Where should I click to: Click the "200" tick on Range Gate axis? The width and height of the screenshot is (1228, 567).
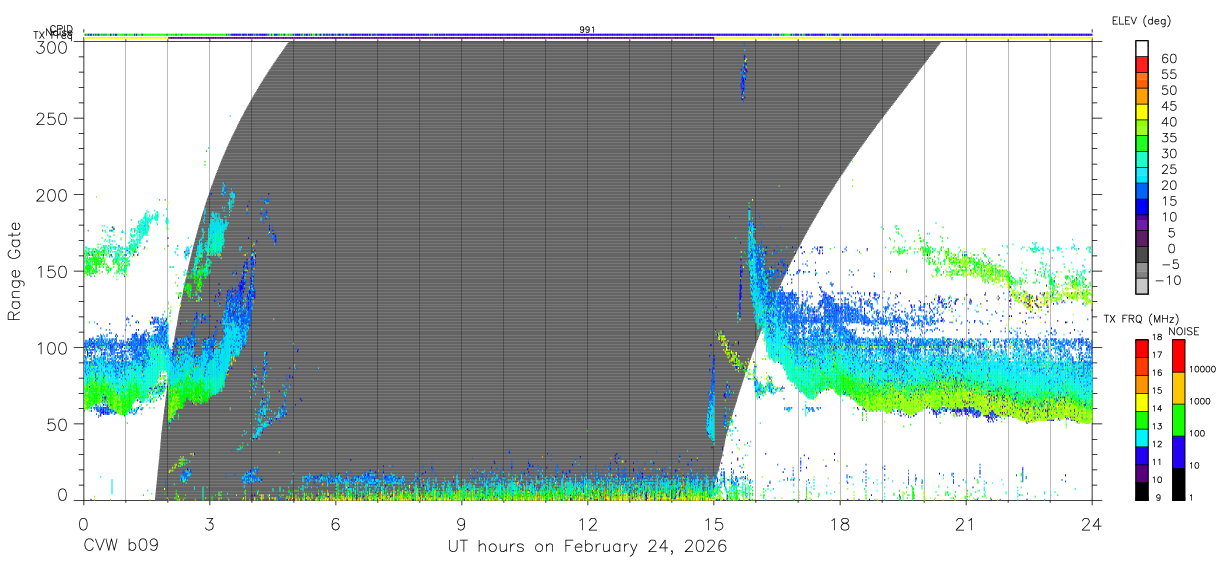point(53,194)
